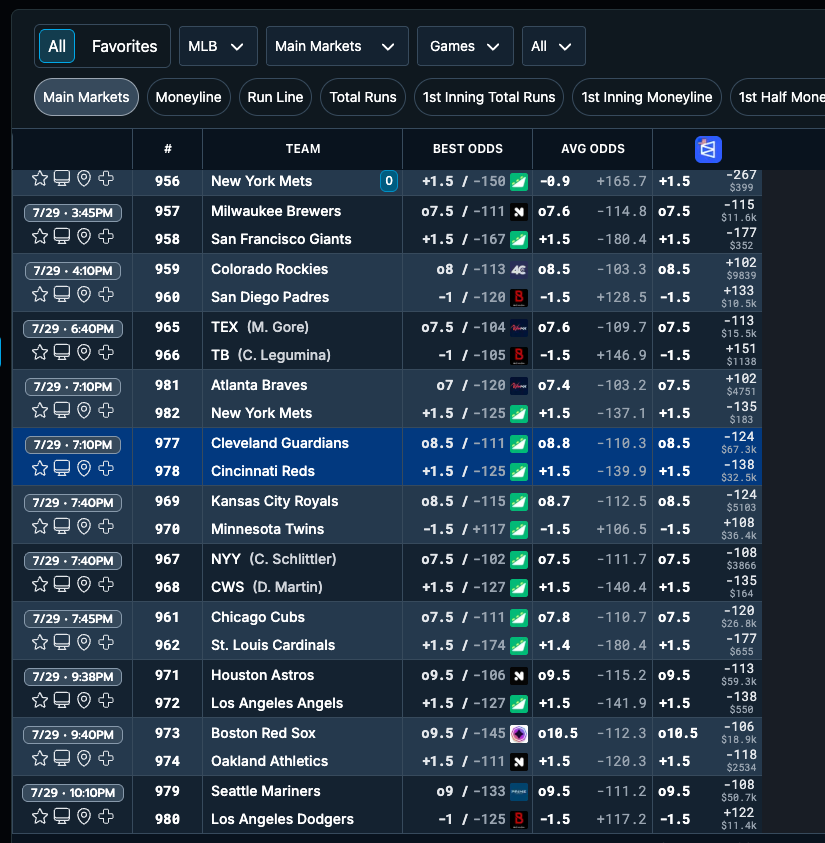This screenshot has width=825, height=843.
Task: Star the Chicago Cubs game
Action: (x=40, y=643)
